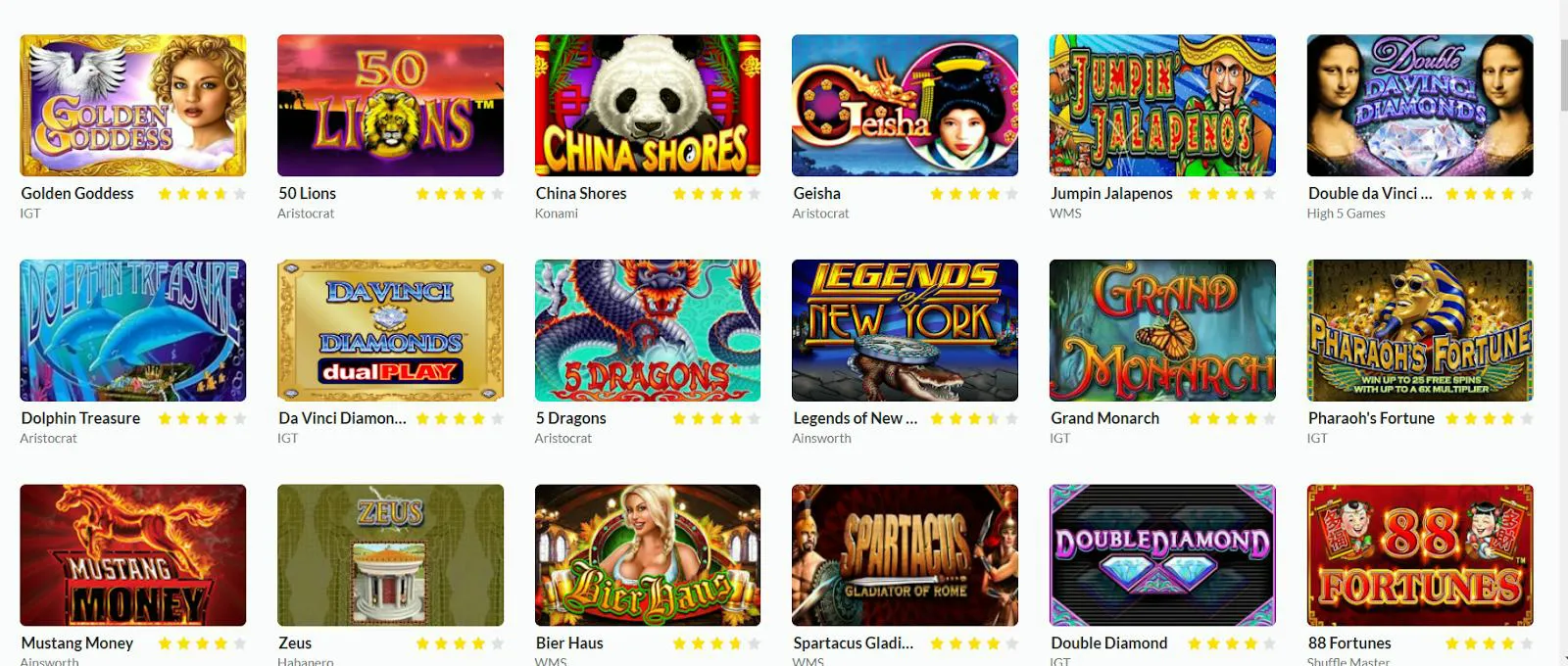The height and width of the screenshot is (666, 1568).
Task: Rate Golden Goddess with the fifth star
Action: pyautogui.click(x=240, y=194)
